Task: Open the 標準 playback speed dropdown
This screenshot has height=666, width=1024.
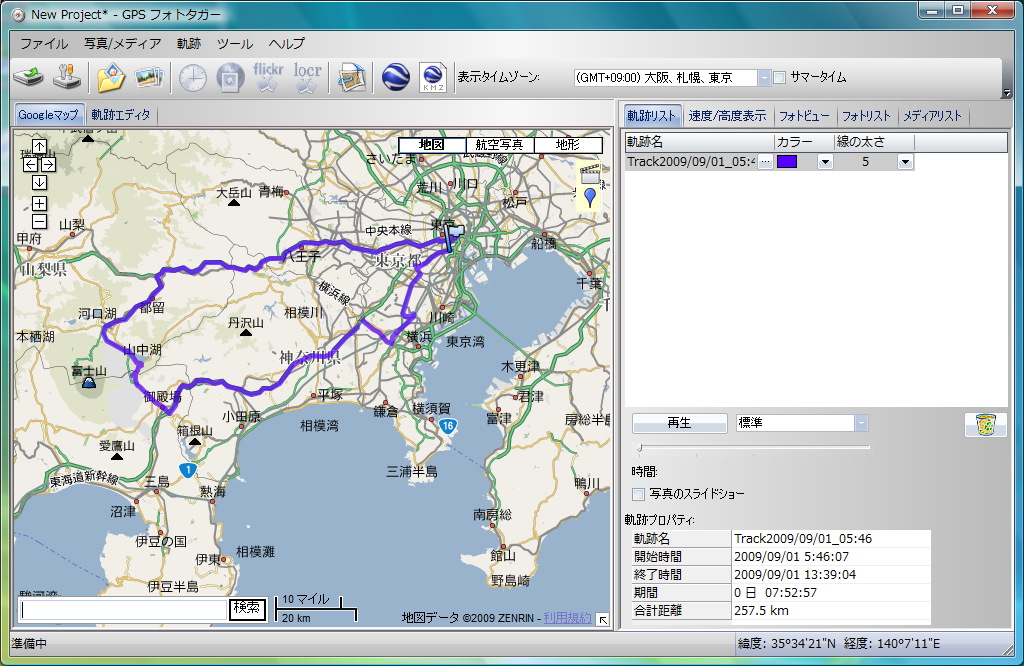Action: (x=862, y=423)
